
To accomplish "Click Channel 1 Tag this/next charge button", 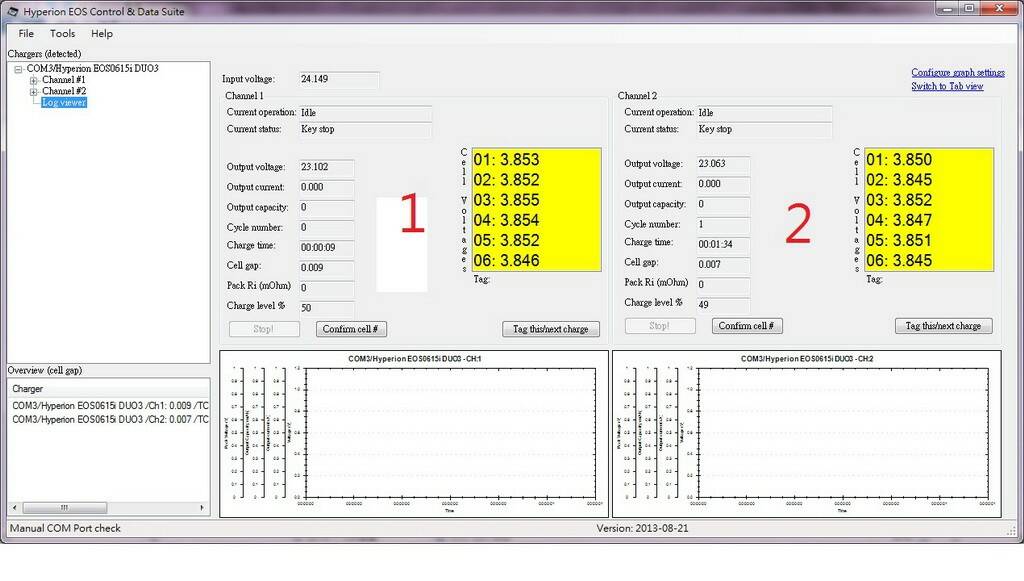I will pyautogui.click(x=551, y=329).
